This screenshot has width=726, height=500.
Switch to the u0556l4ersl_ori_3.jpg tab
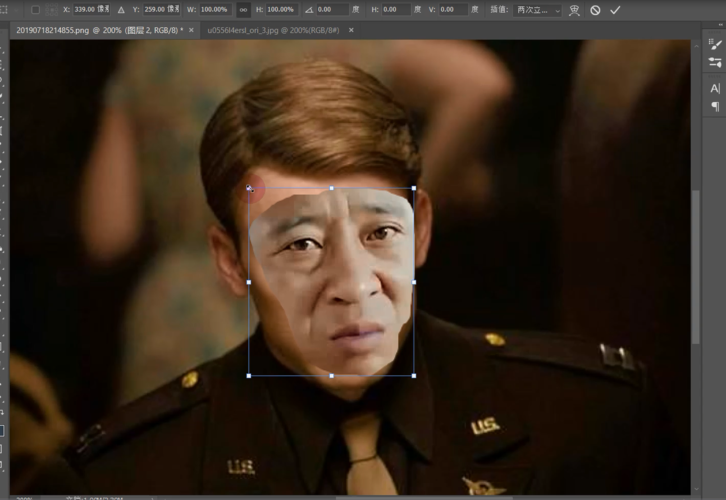(273, 30)
